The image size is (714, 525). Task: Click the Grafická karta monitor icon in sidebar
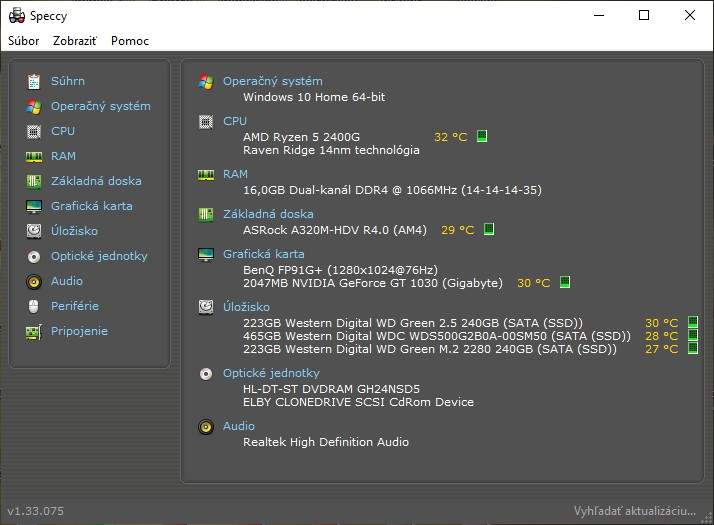pos(34,206)
